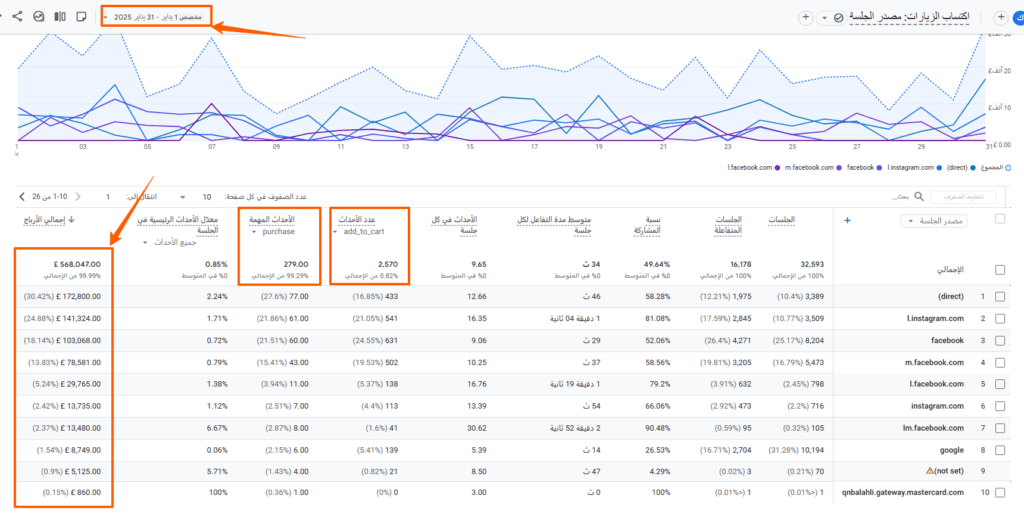1024x514 pixels.
Task: Click warning icon beside (not set) row
Action: [x=930, y=471]
